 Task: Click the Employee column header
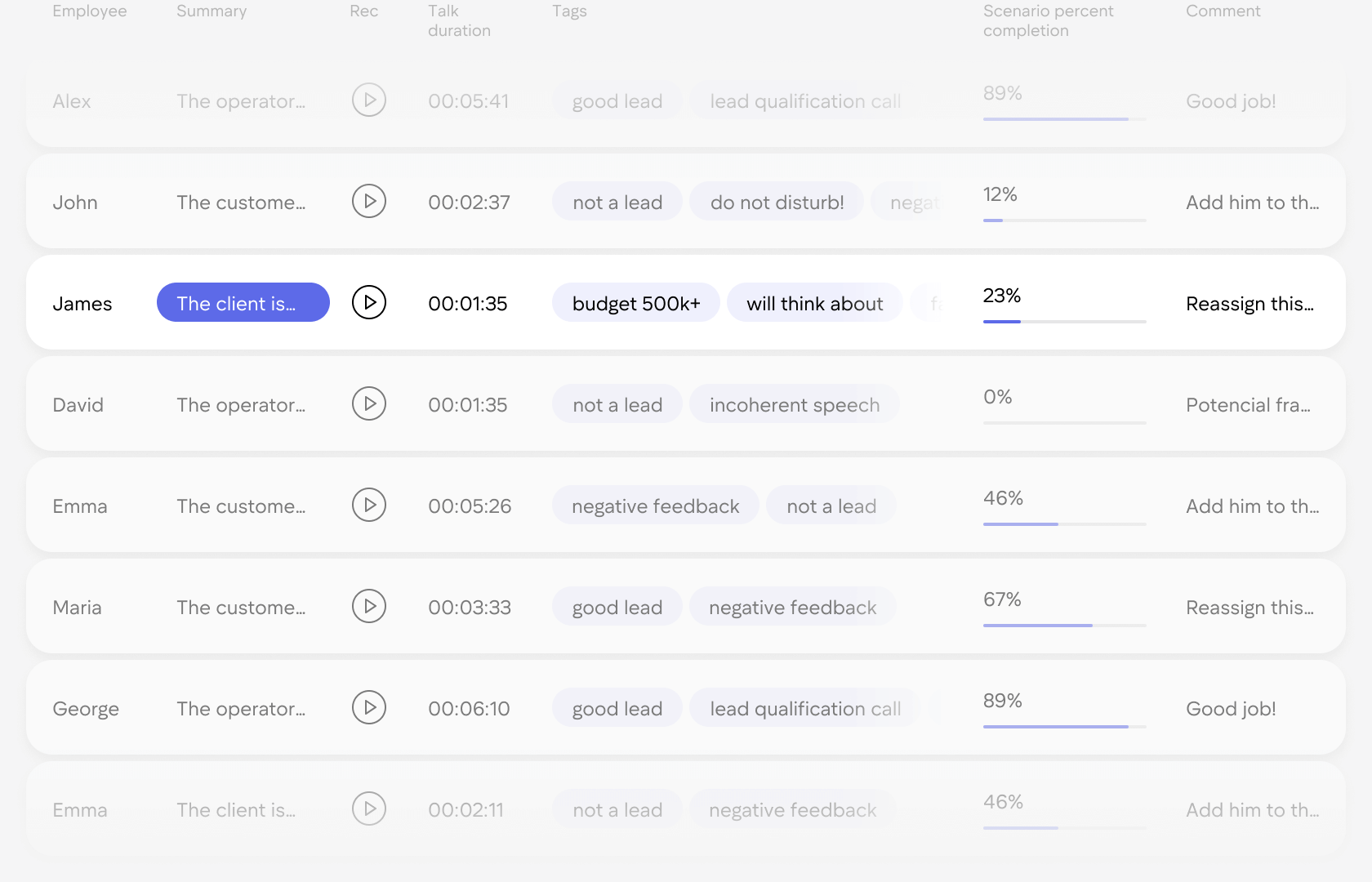pos(90,11)
